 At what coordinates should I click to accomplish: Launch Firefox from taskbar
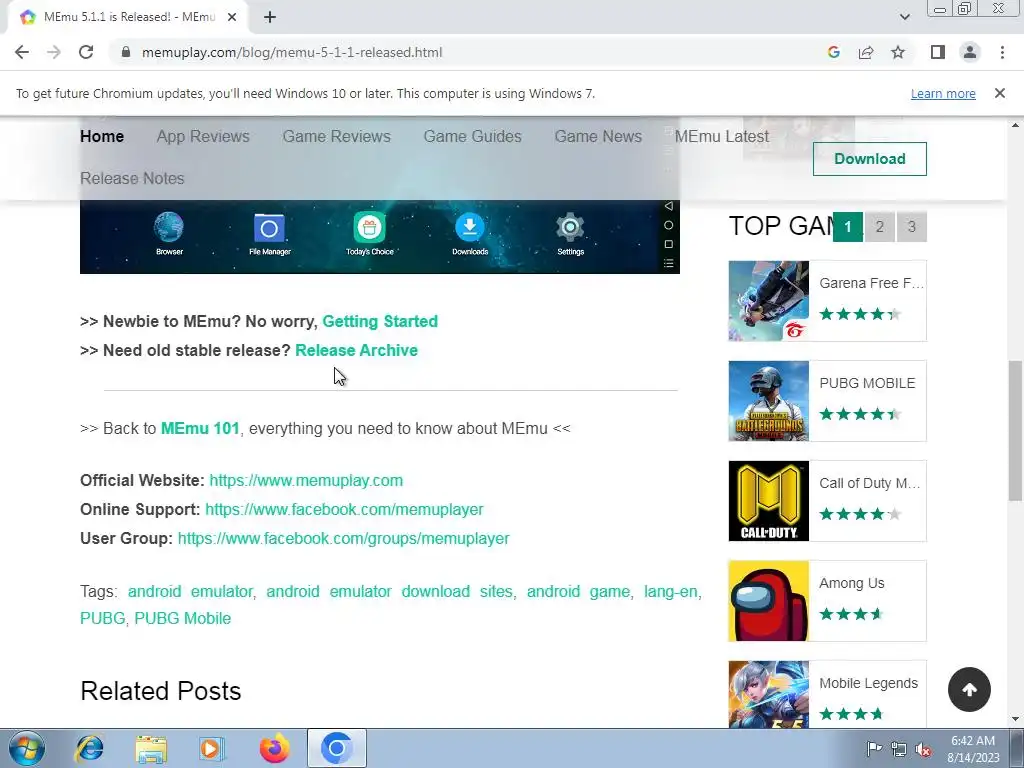coord(274,748)
